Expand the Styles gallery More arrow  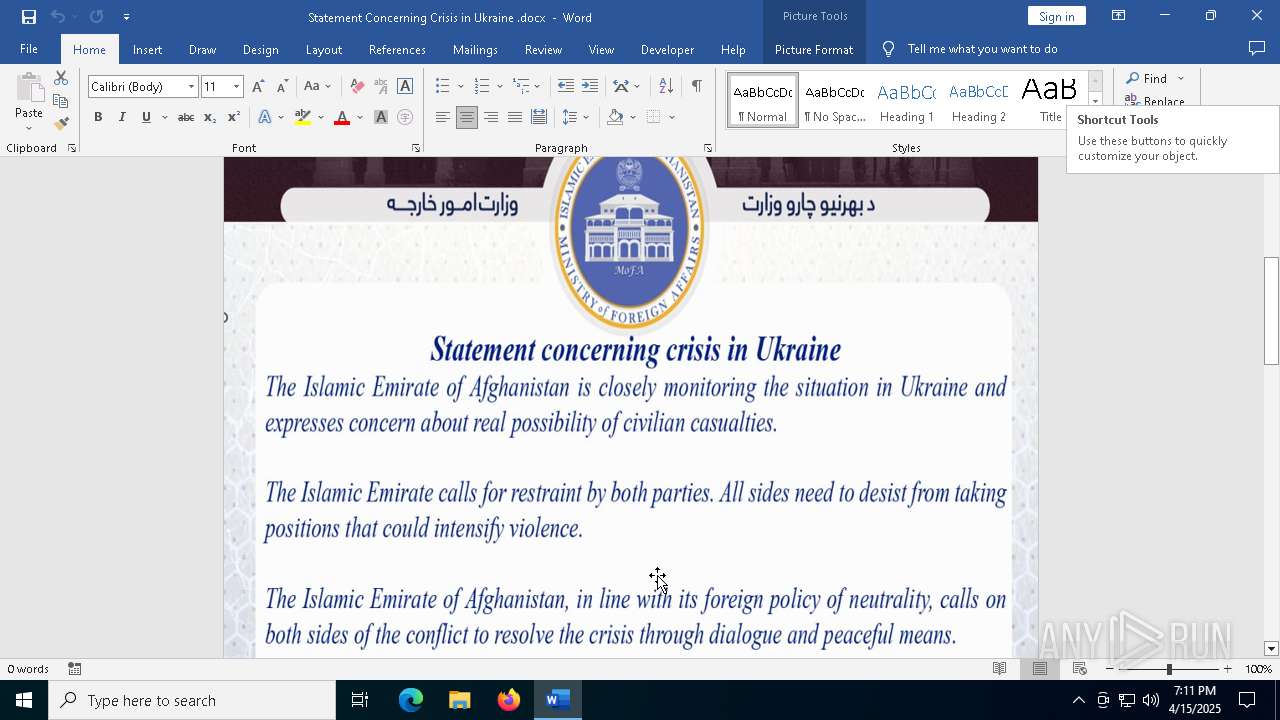click(1095, 101)
